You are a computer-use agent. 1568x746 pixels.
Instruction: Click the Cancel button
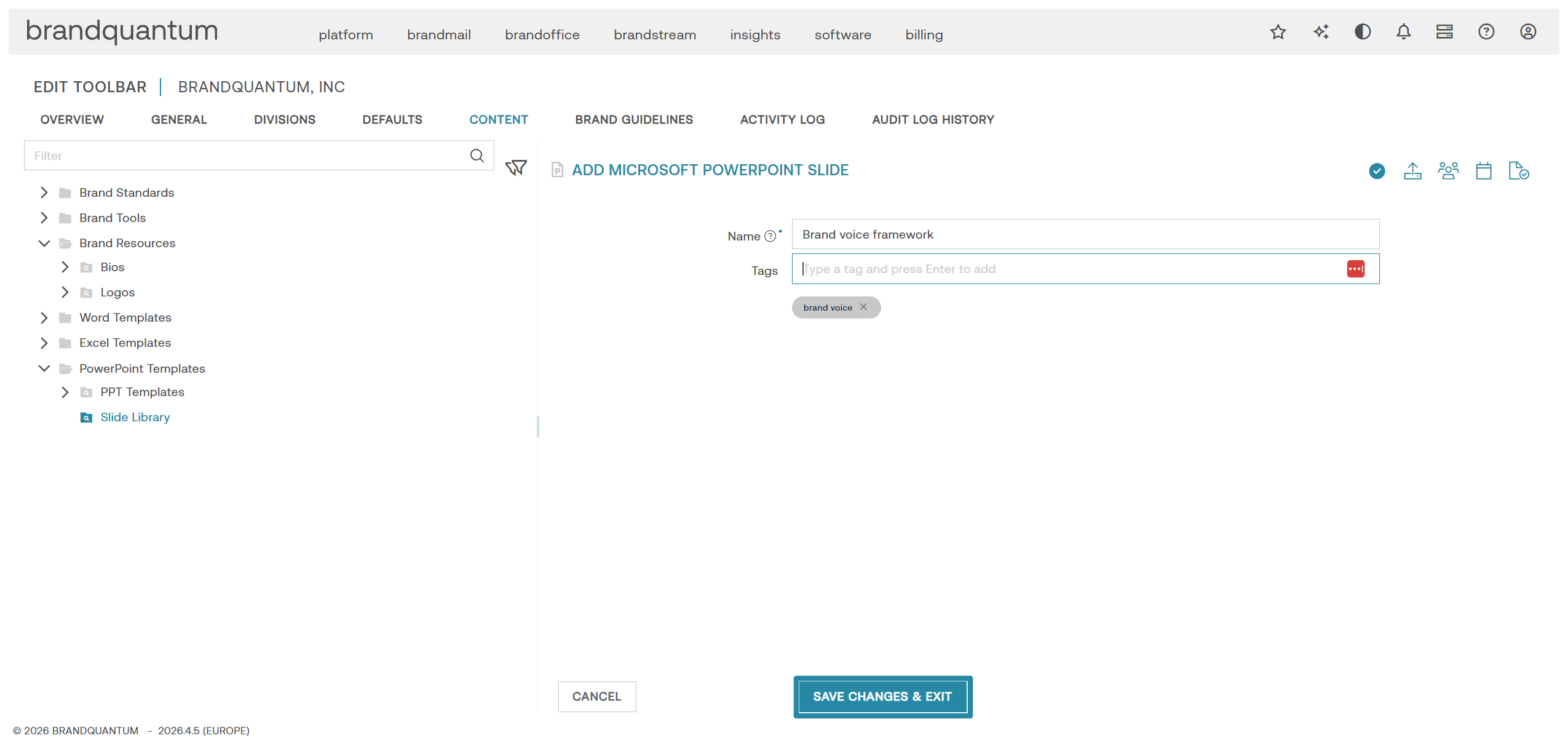pos(596,696)
